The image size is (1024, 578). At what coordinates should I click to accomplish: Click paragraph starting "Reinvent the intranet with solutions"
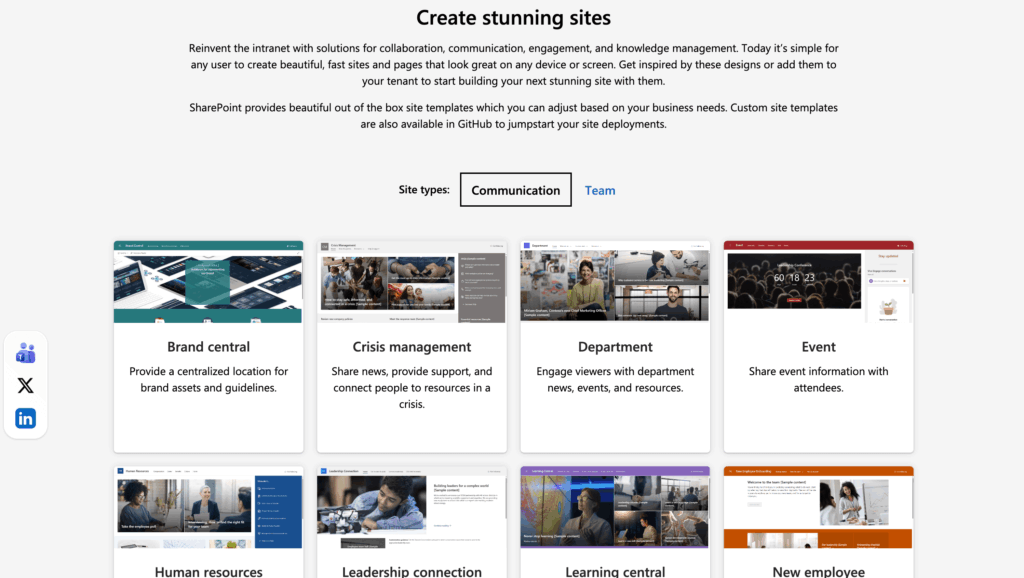click(513, 64)
